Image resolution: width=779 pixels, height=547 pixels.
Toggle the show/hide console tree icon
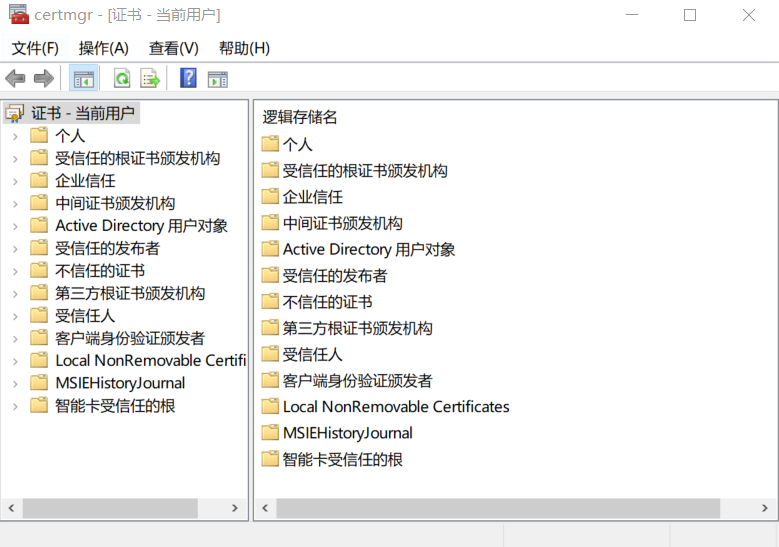tap(83, 78)
